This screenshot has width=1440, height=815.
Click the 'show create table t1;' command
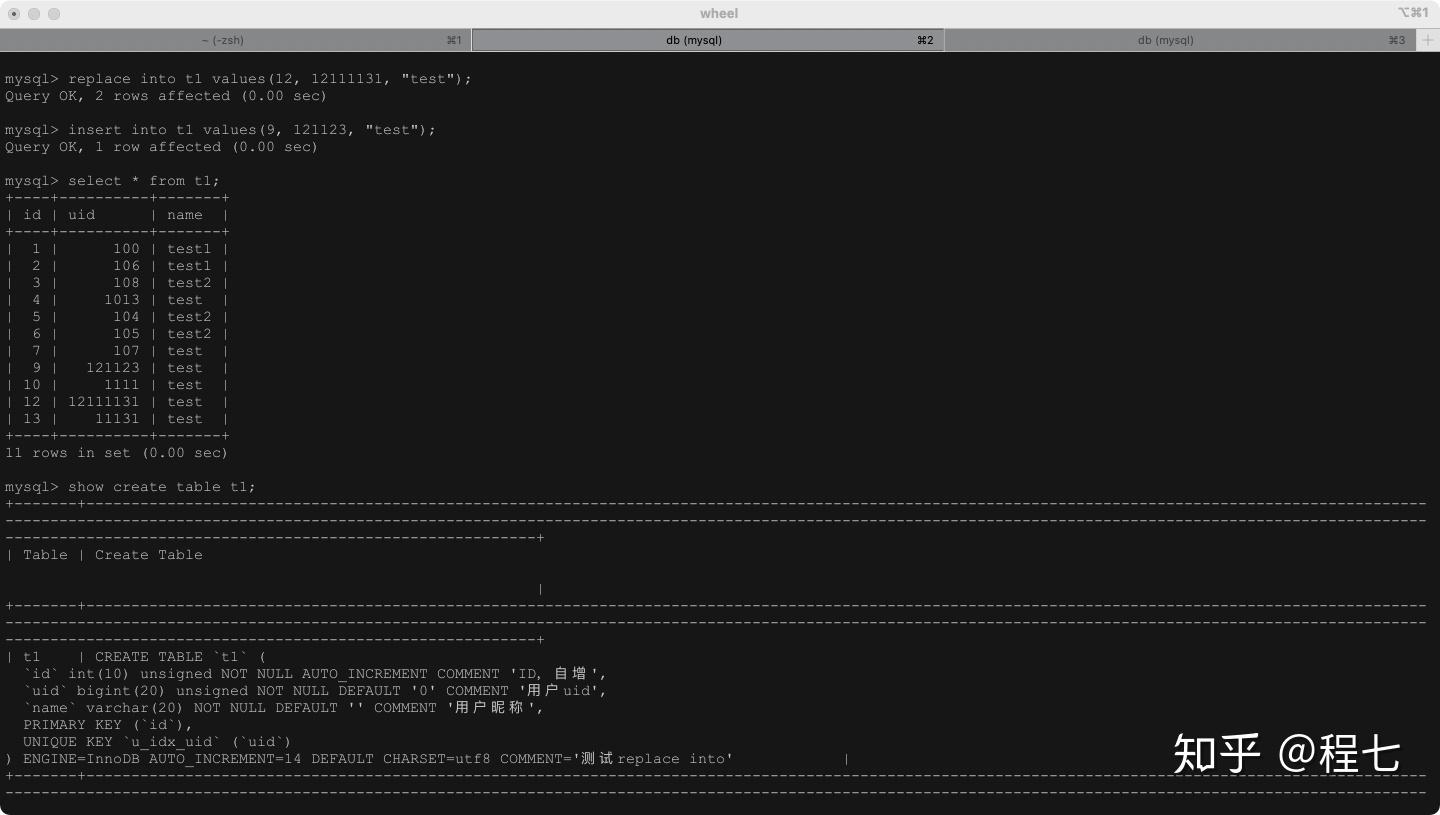pyautogui.click(x=130, y=487)
